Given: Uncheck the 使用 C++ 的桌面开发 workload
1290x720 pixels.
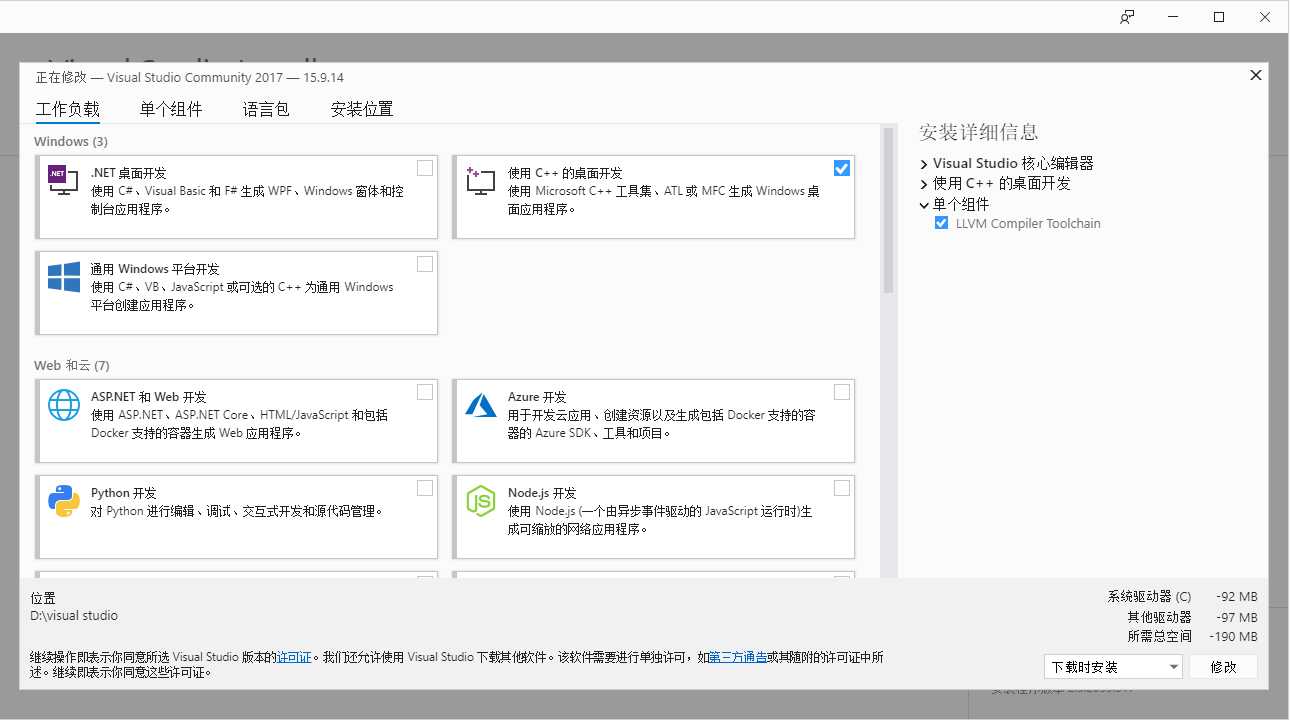Looking at the screenshot, I should (842, 168).
